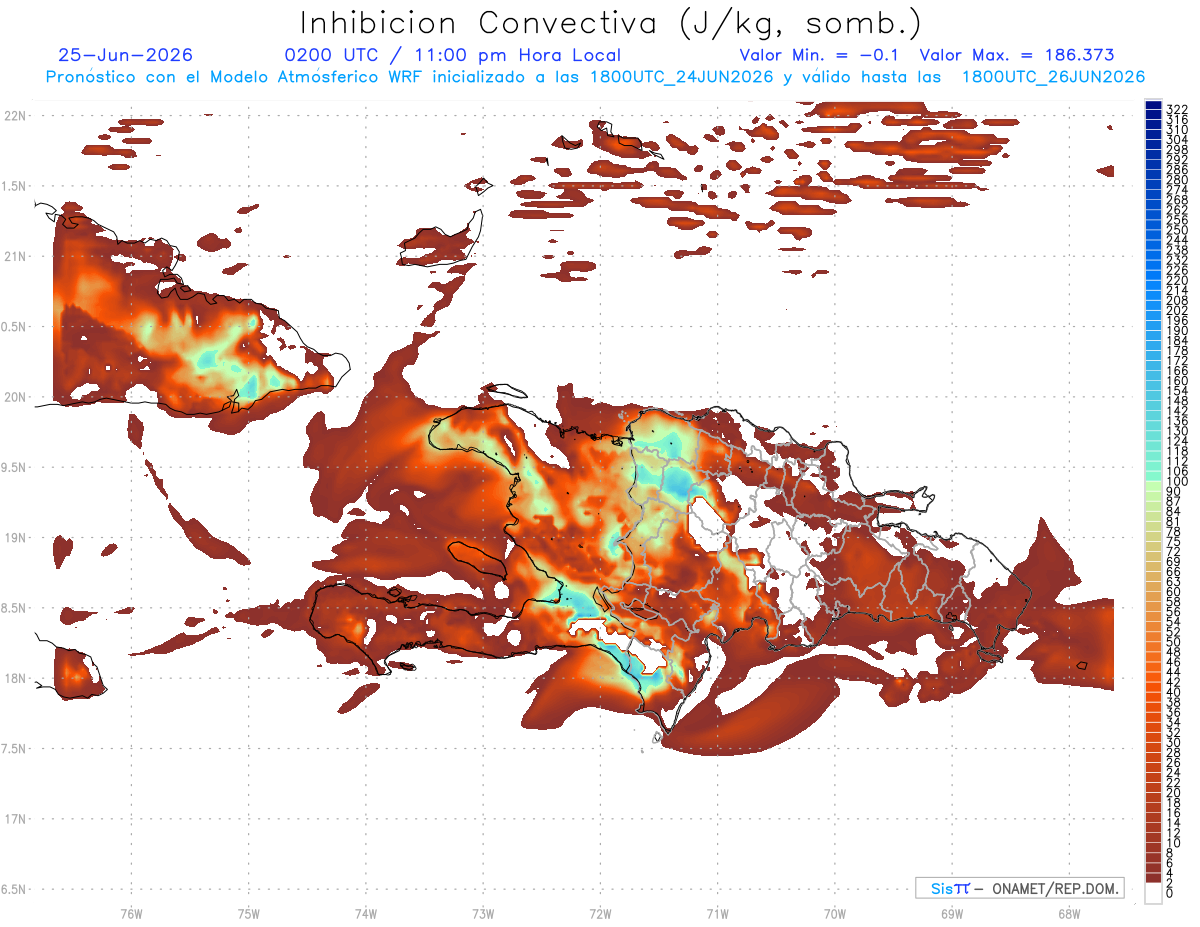Click the colorbar label '250'

1176,230
